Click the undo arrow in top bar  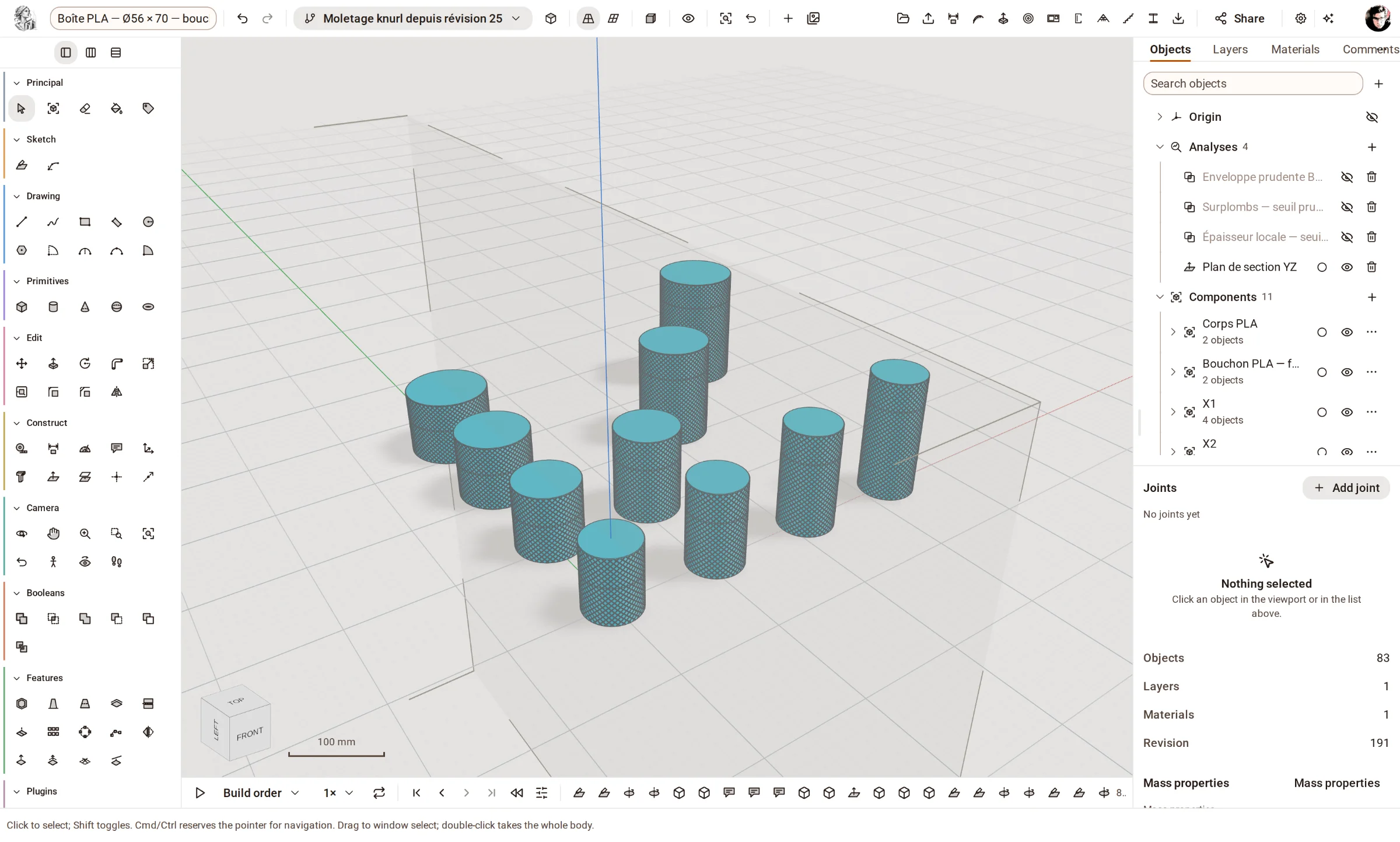243,19
